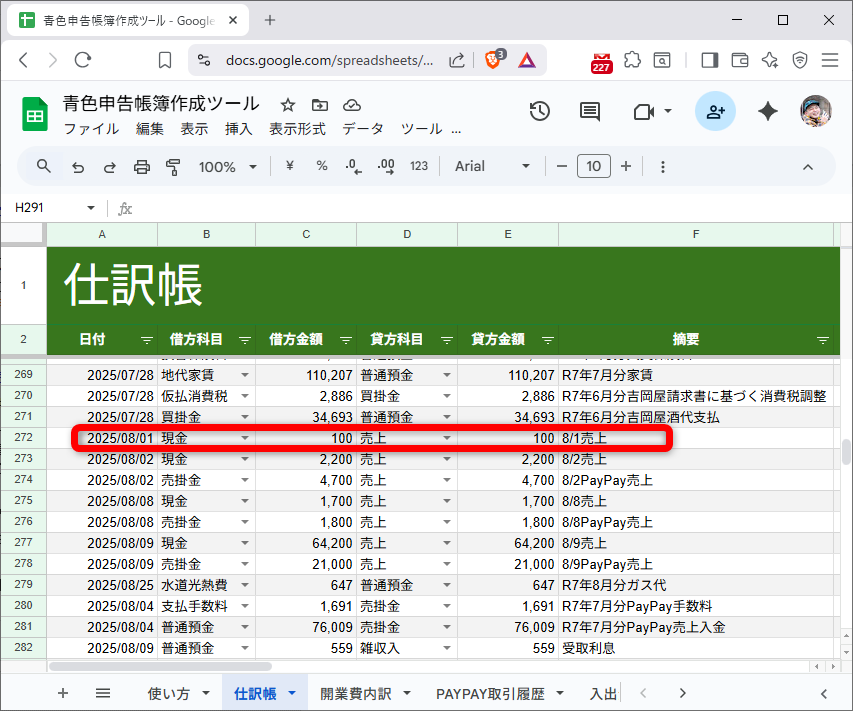Switch to the PAYPAY取引履歴 sheet tab

[x=489, y=692]
